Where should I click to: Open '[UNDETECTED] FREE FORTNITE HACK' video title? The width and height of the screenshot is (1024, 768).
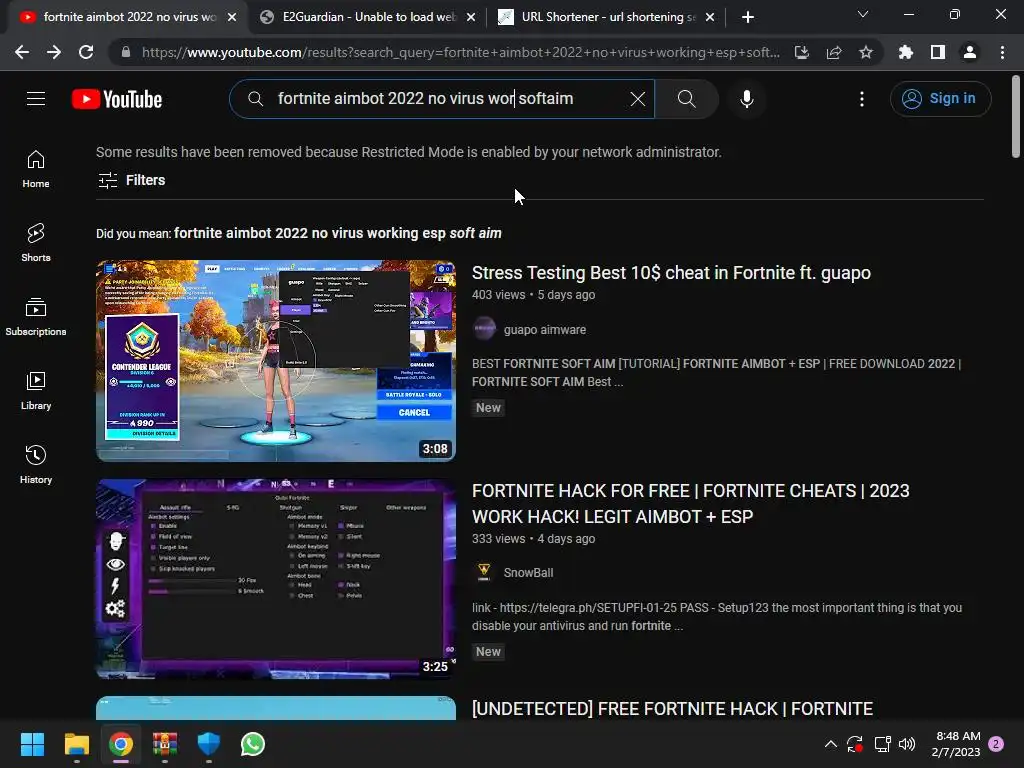672,709
